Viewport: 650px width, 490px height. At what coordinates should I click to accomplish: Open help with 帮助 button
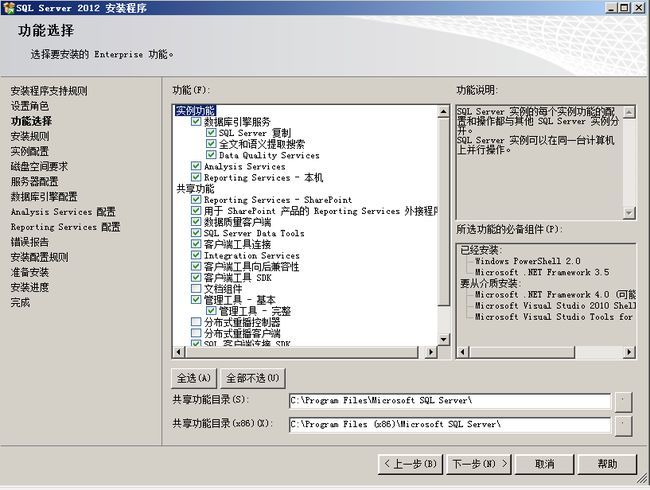click(607, 464)
